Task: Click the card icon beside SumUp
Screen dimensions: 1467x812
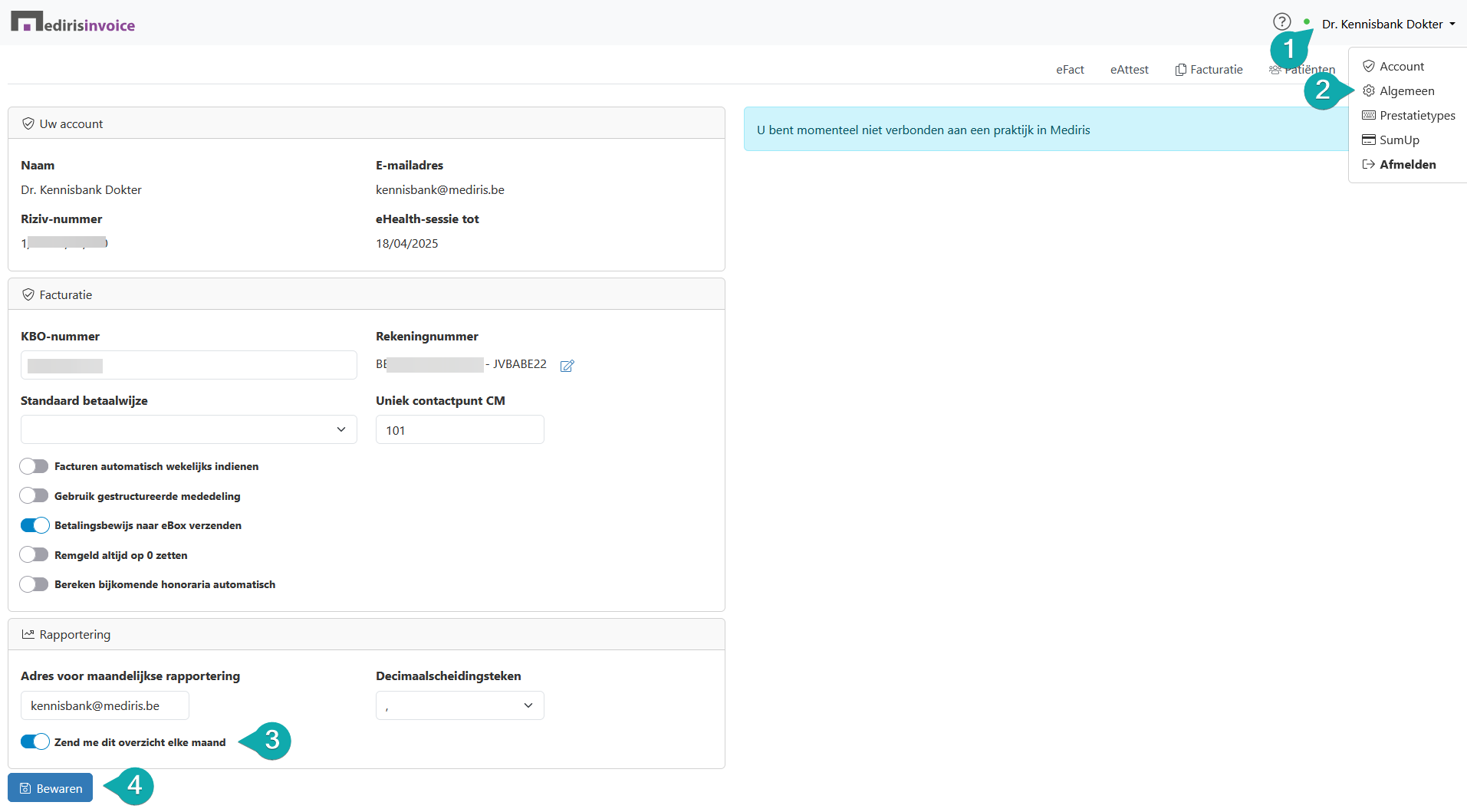Action: point(1369,140)
